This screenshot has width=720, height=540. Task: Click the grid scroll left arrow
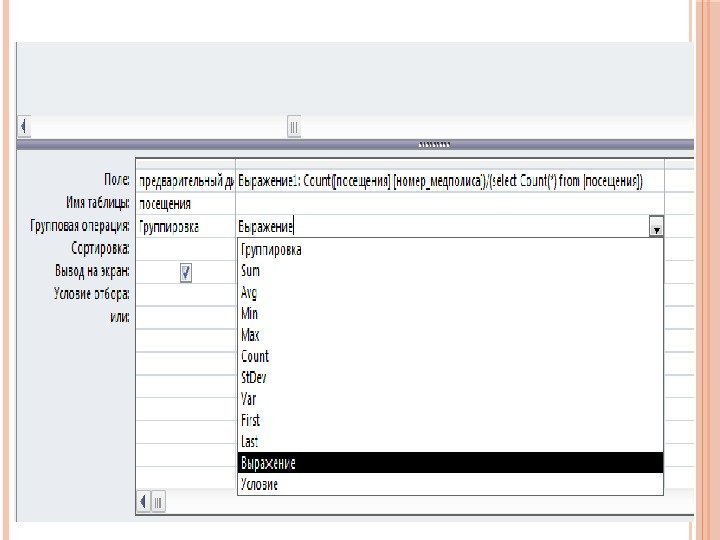[143, 501]
